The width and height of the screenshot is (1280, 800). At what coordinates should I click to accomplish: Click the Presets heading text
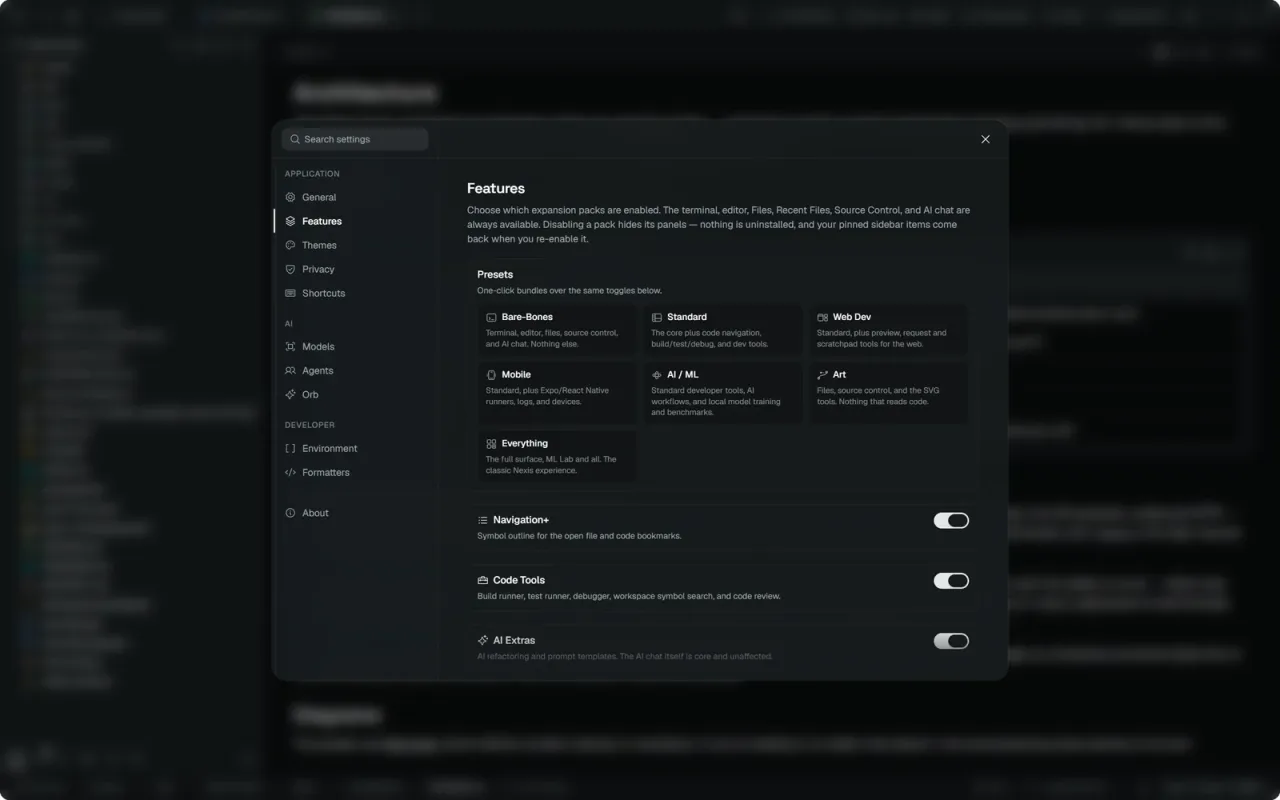point(495,274)
